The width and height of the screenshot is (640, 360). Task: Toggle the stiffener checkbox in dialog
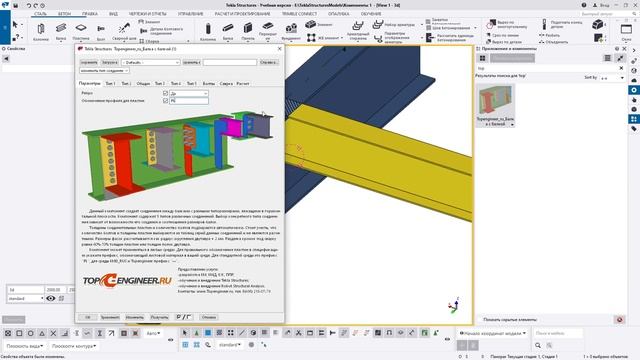[x=165, y=93]
